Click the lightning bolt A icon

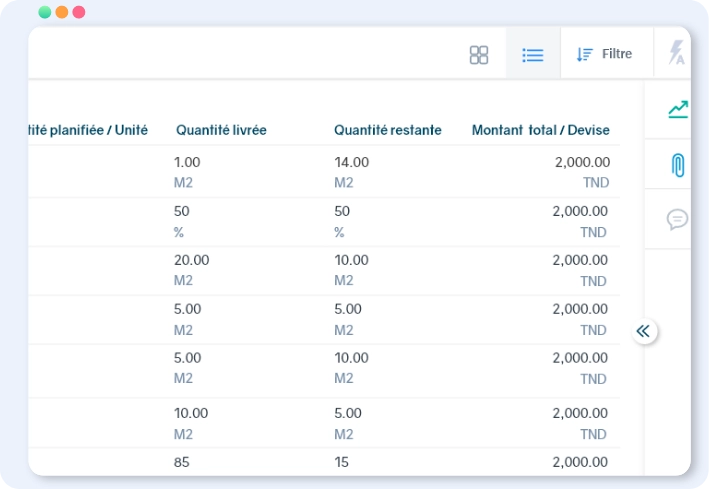[676, 52]
